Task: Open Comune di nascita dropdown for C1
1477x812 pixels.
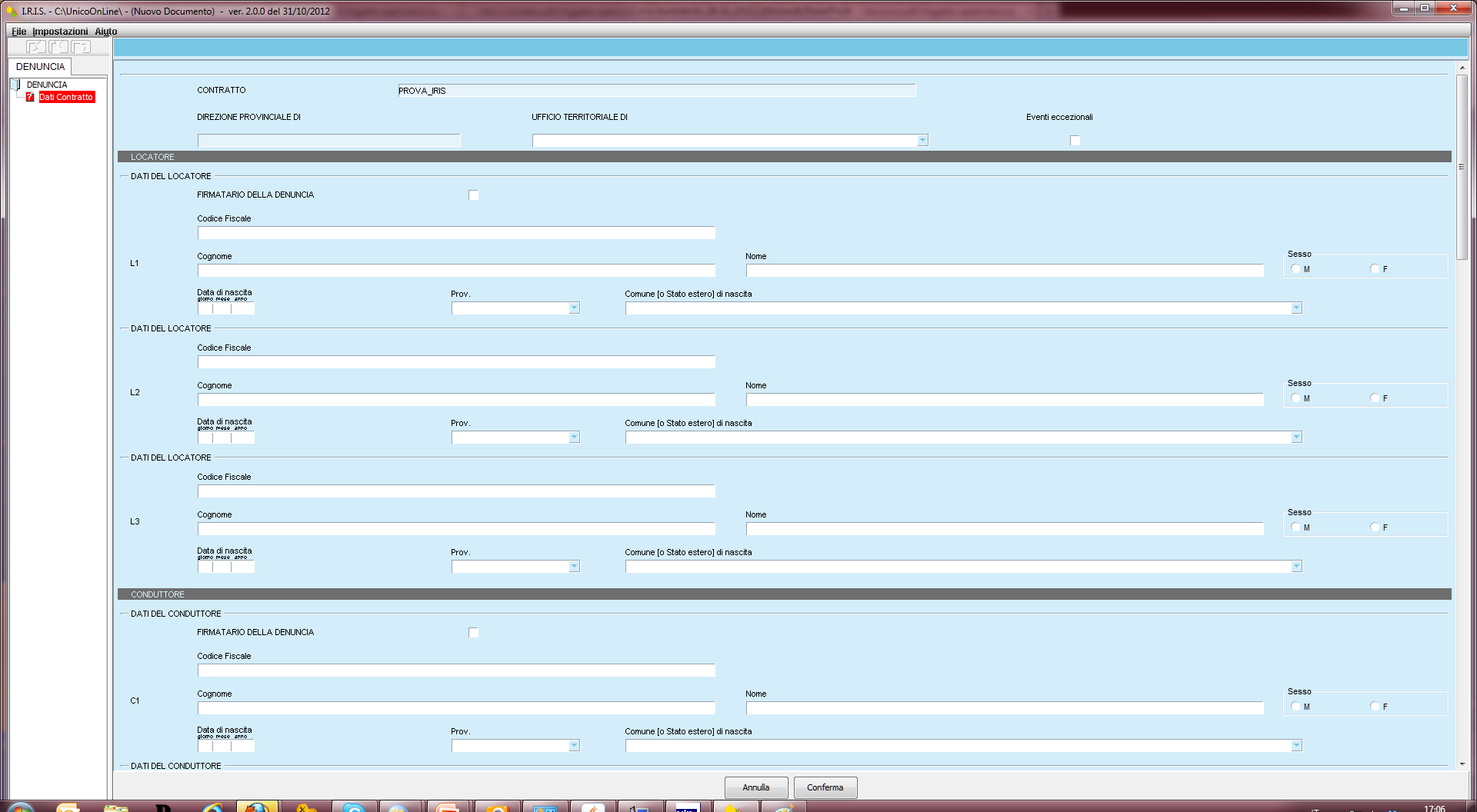Action: 1296,746
